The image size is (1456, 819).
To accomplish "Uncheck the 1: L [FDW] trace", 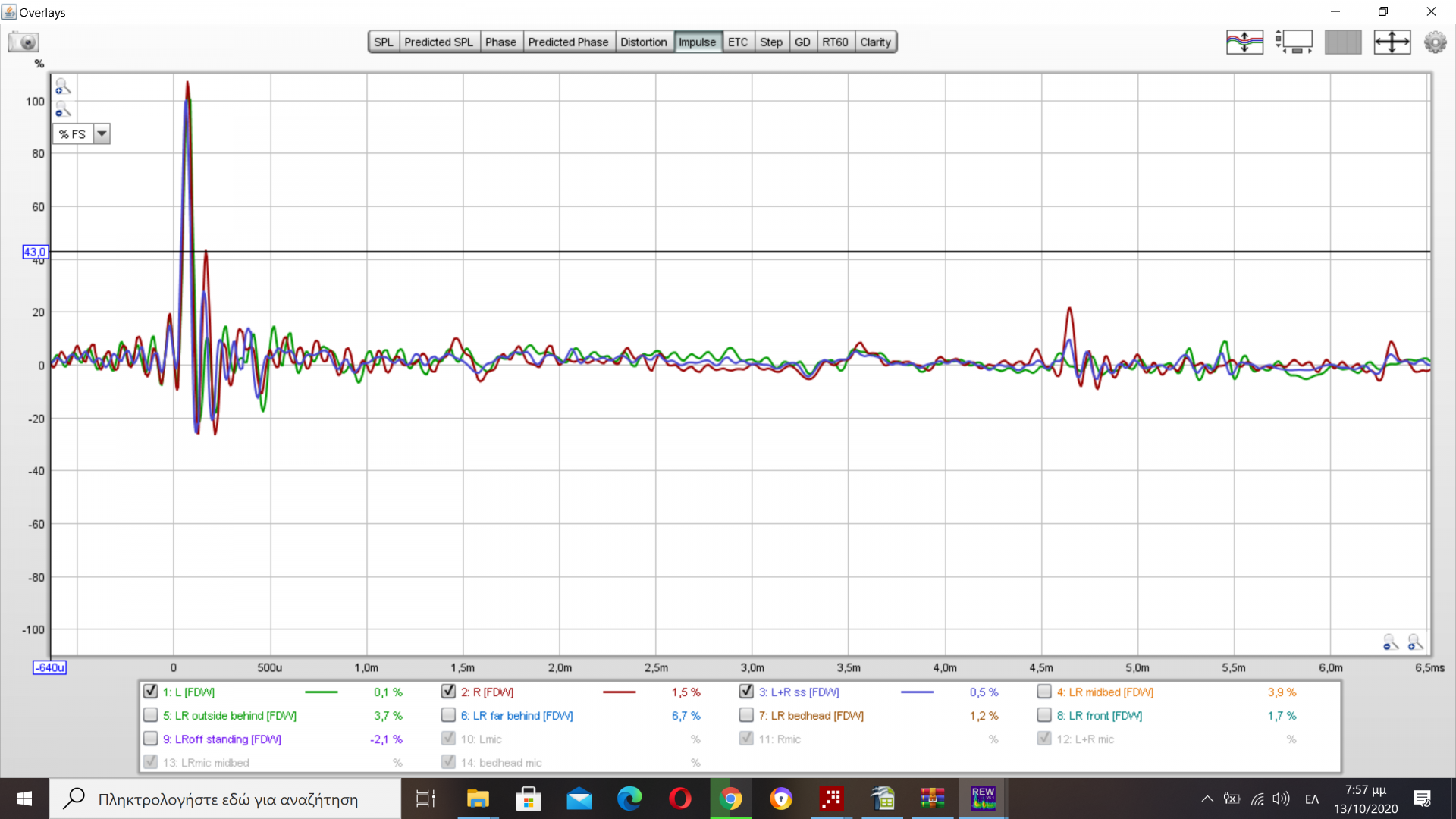I will point(150,692).
